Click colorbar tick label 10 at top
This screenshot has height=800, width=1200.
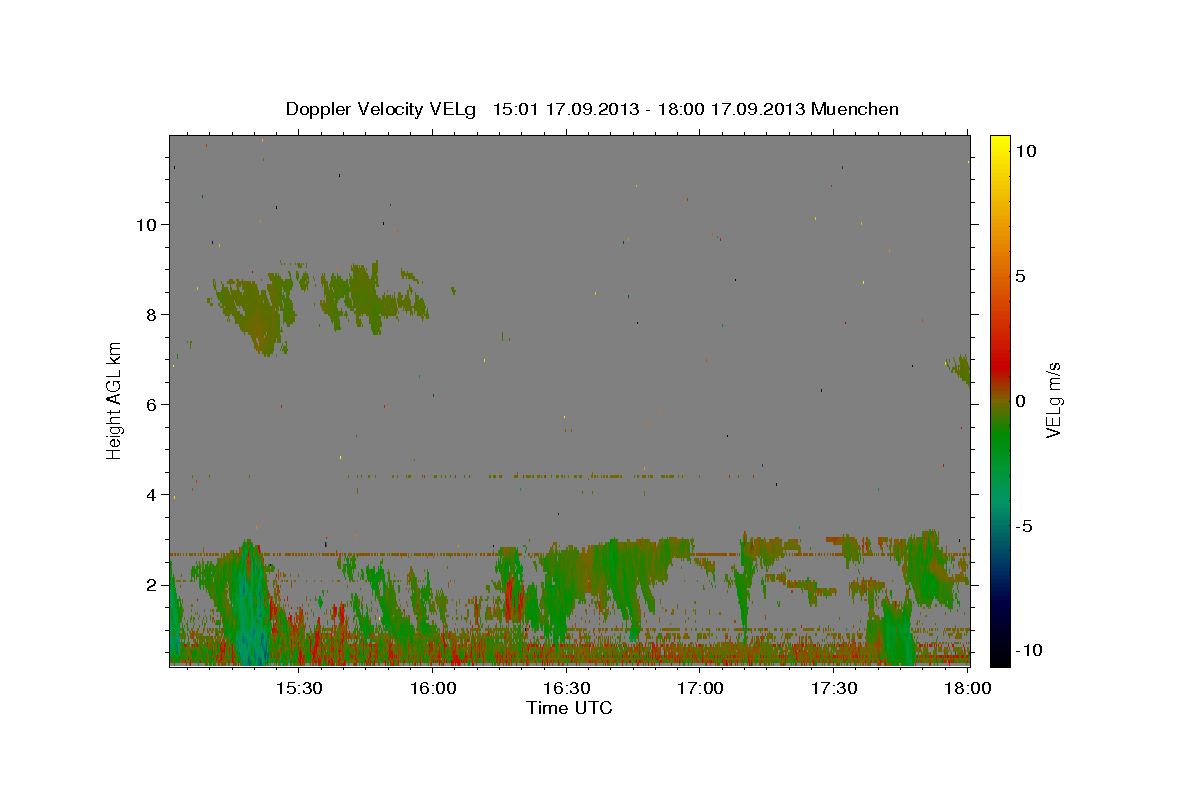click(x=1025, y=151)
